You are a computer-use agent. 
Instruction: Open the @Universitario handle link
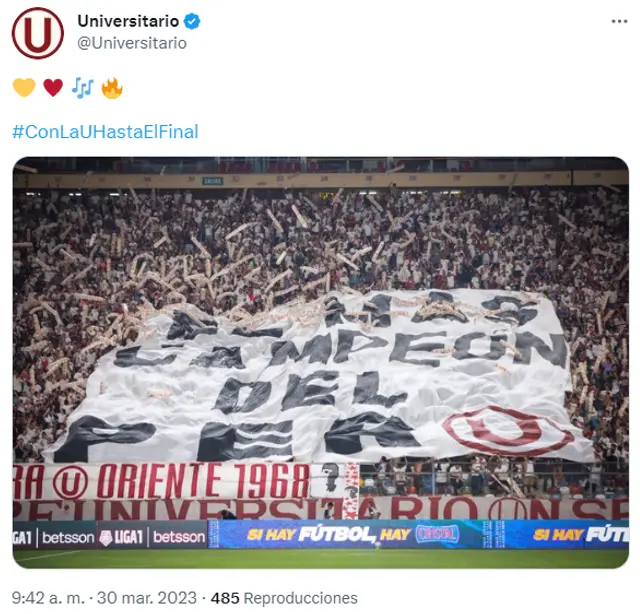[x=132, y=43]
